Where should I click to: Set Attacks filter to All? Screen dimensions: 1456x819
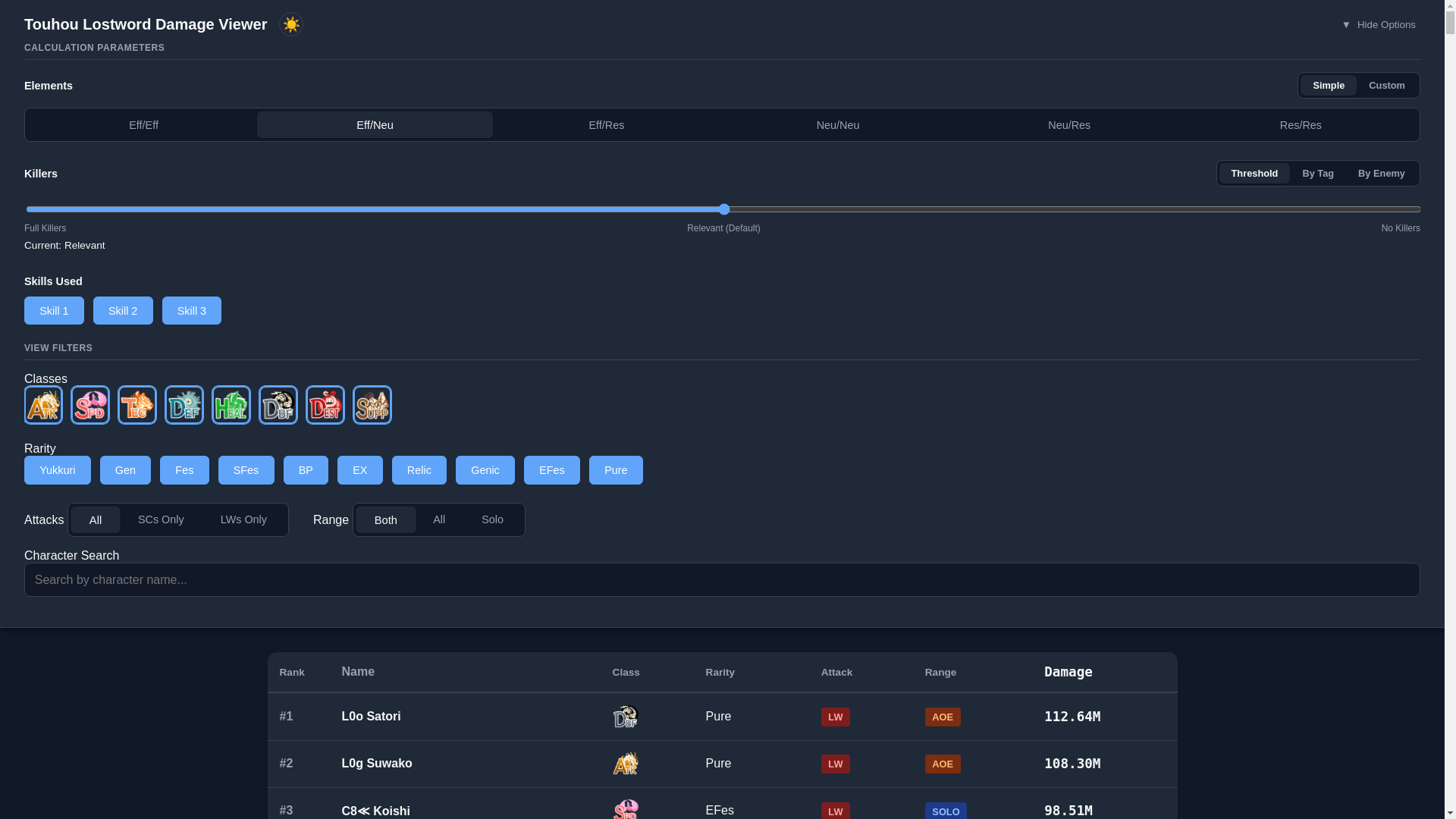click(x=96, y=520)
